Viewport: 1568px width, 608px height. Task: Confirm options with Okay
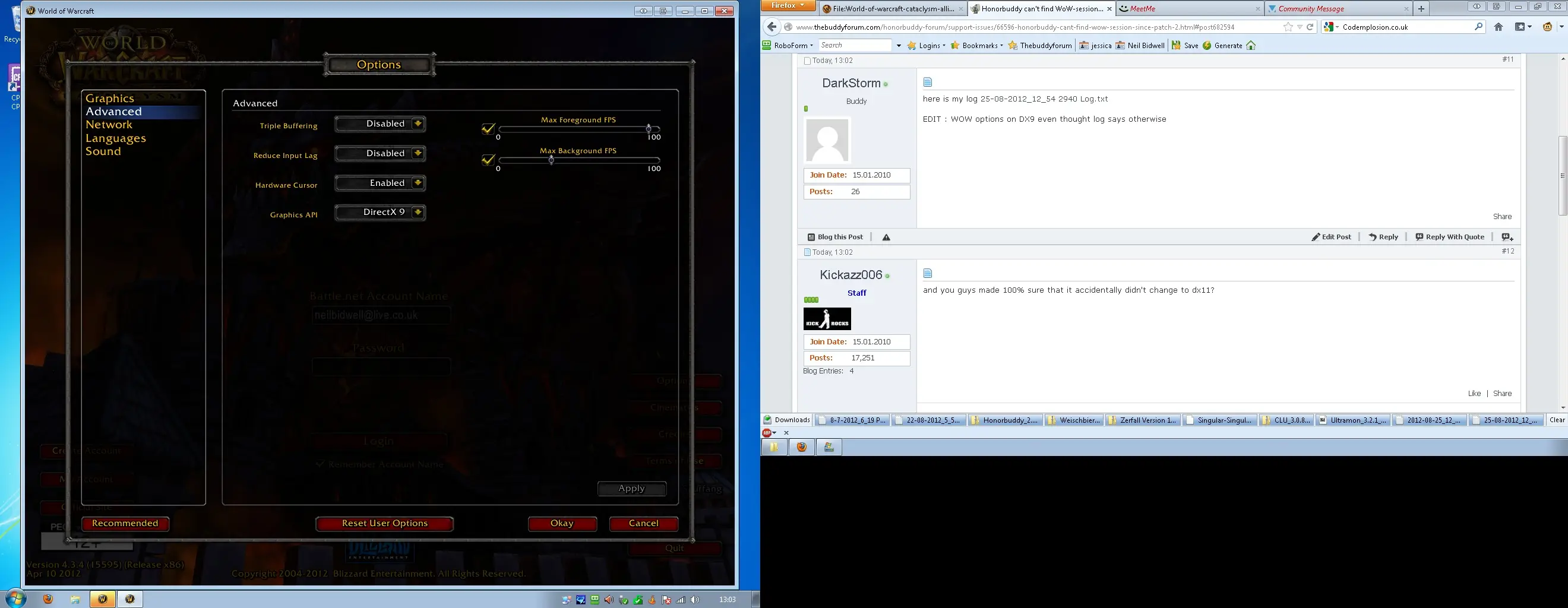(562, 524)
